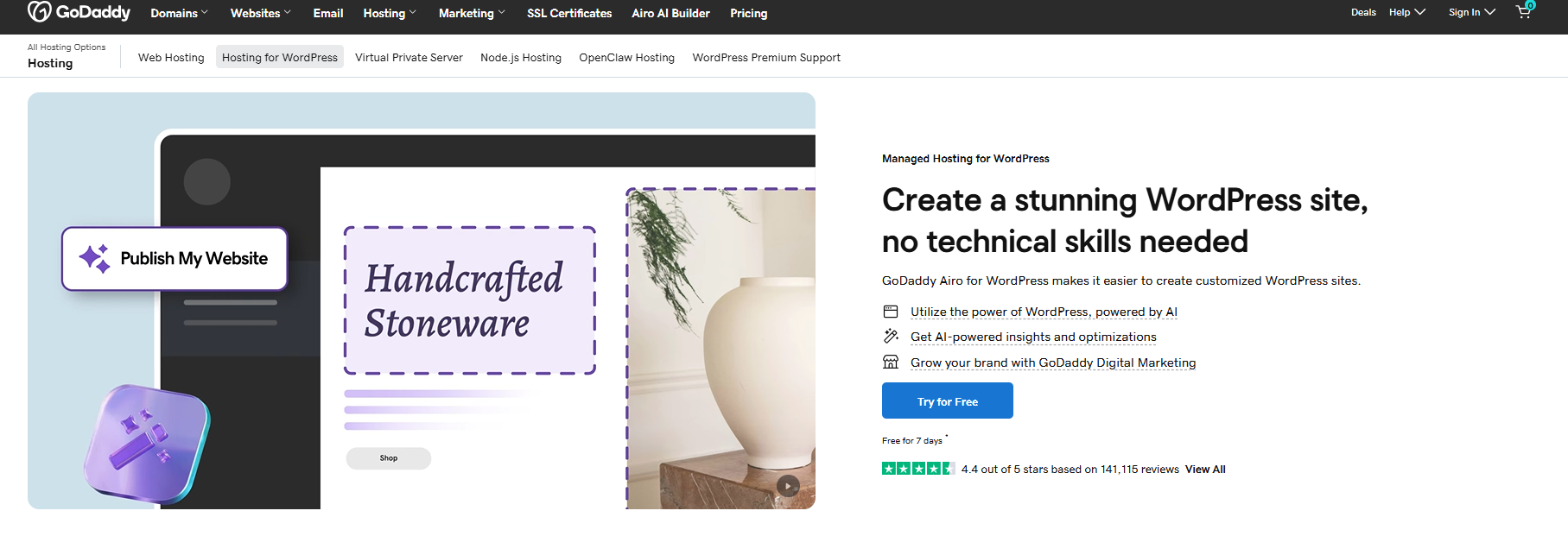Open the Help dropdown

click(x=1407, y=12)
